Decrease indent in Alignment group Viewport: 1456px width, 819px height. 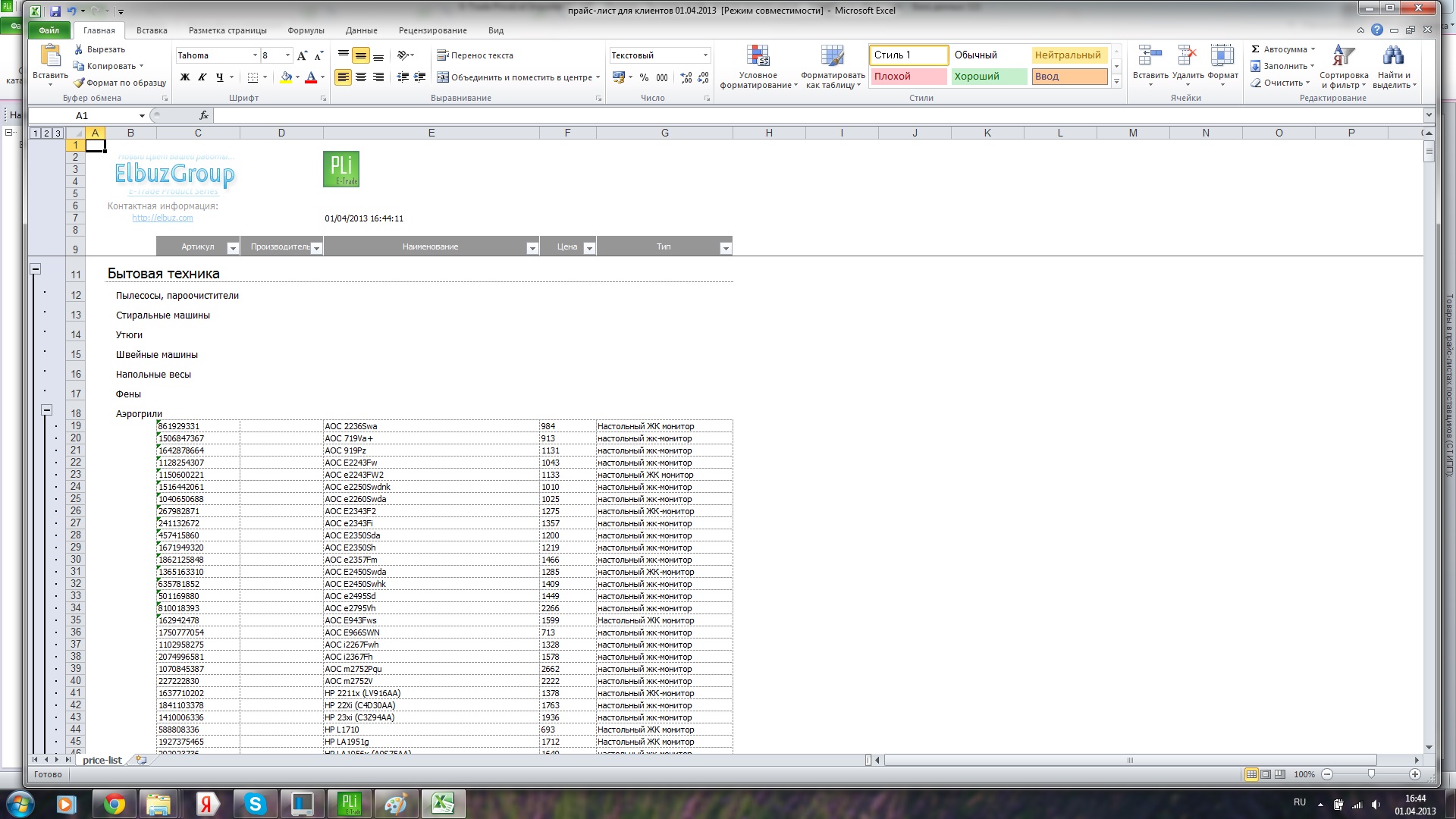[403, 77]
